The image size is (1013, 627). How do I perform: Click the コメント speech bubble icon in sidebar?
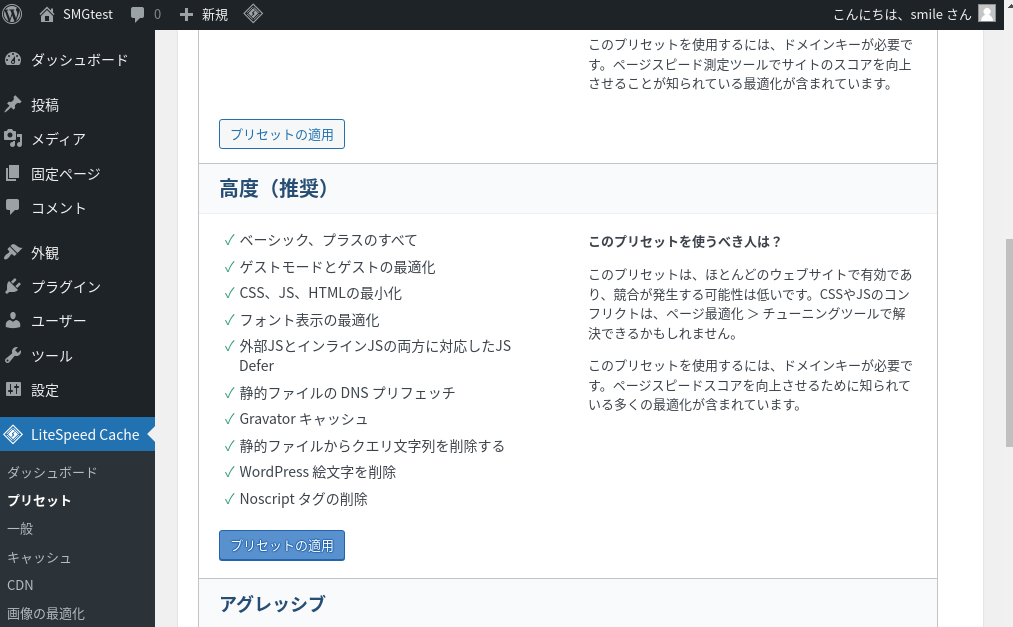(x=13, y=207)
